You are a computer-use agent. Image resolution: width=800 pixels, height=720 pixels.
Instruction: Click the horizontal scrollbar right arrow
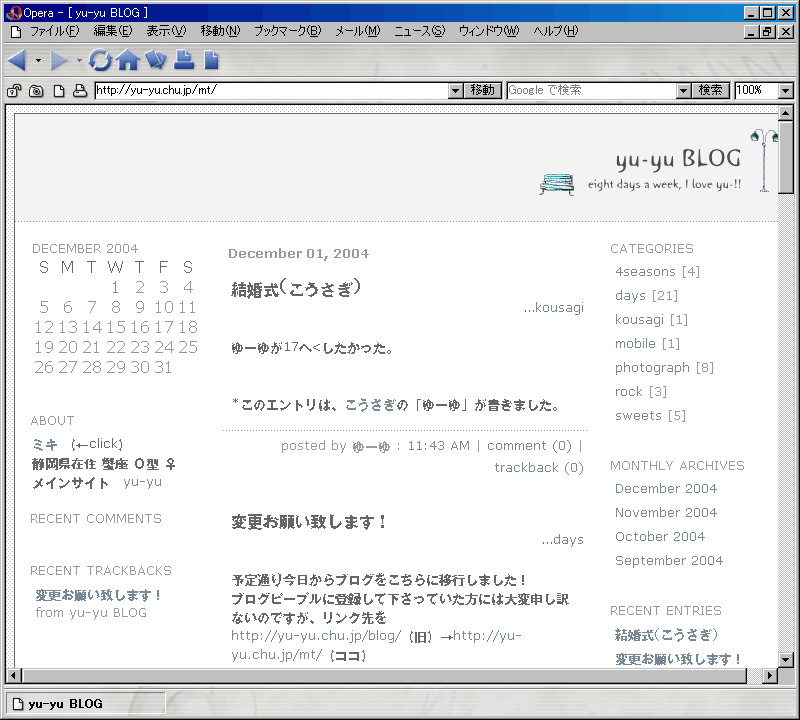(770, 676)
